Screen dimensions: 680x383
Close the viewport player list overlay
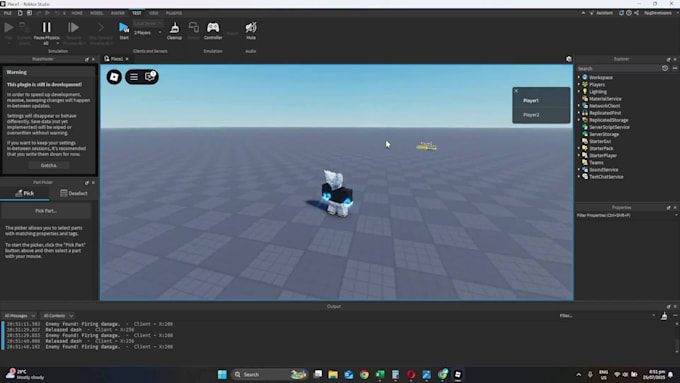[516, 91]
